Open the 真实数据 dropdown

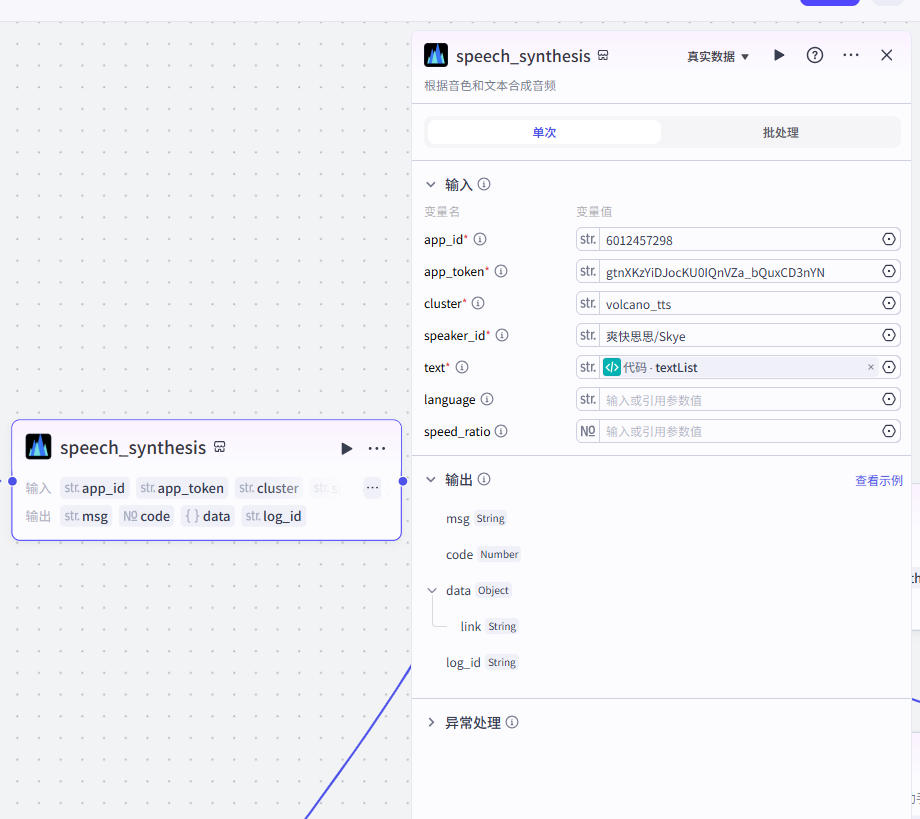coord(718,57)
